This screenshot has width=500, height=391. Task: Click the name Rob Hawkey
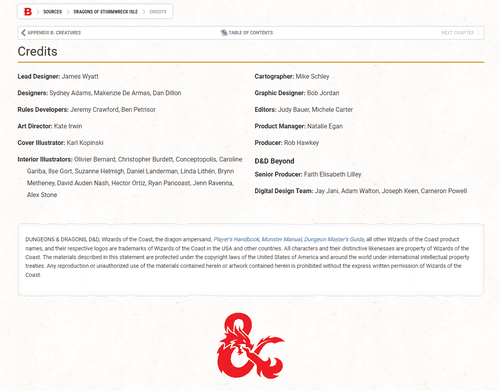coord(301,143)
